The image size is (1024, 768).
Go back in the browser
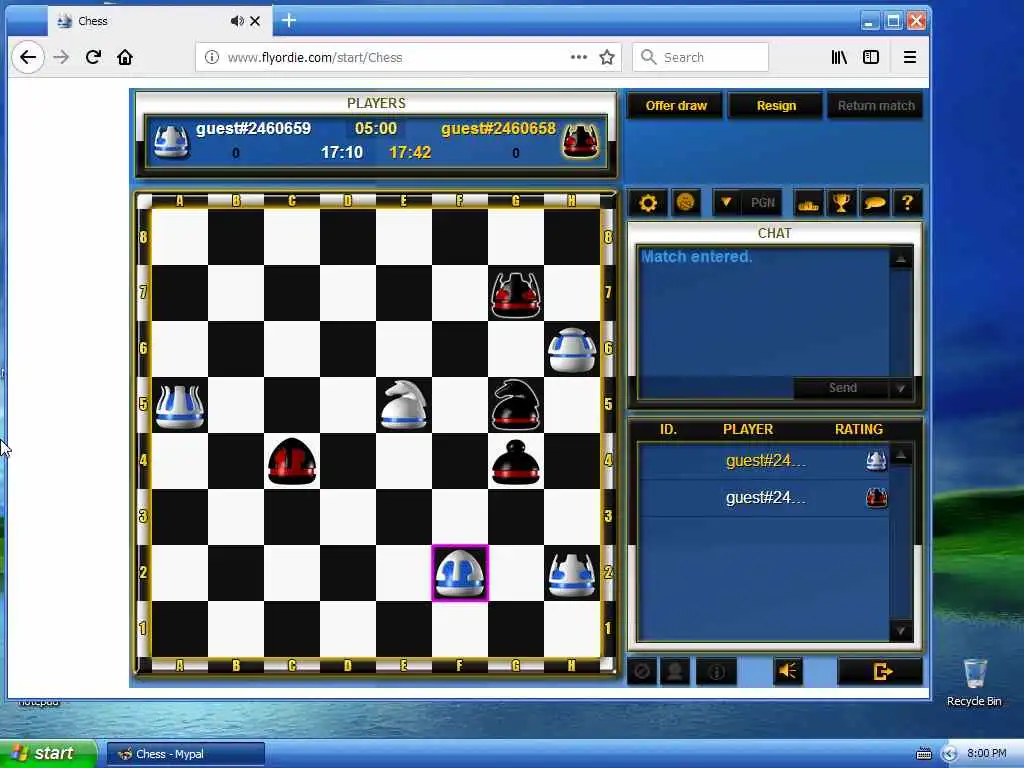[x=27, y=57]
